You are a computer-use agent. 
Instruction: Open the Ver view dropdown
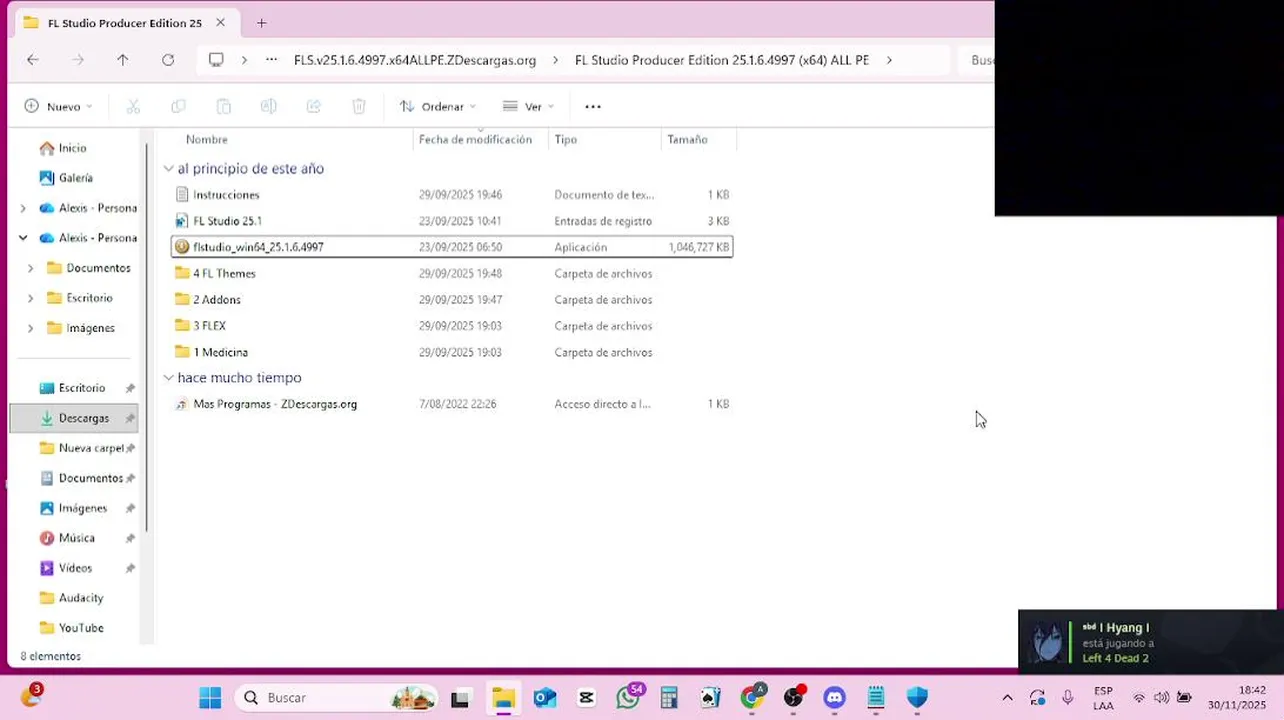point(528,106)
